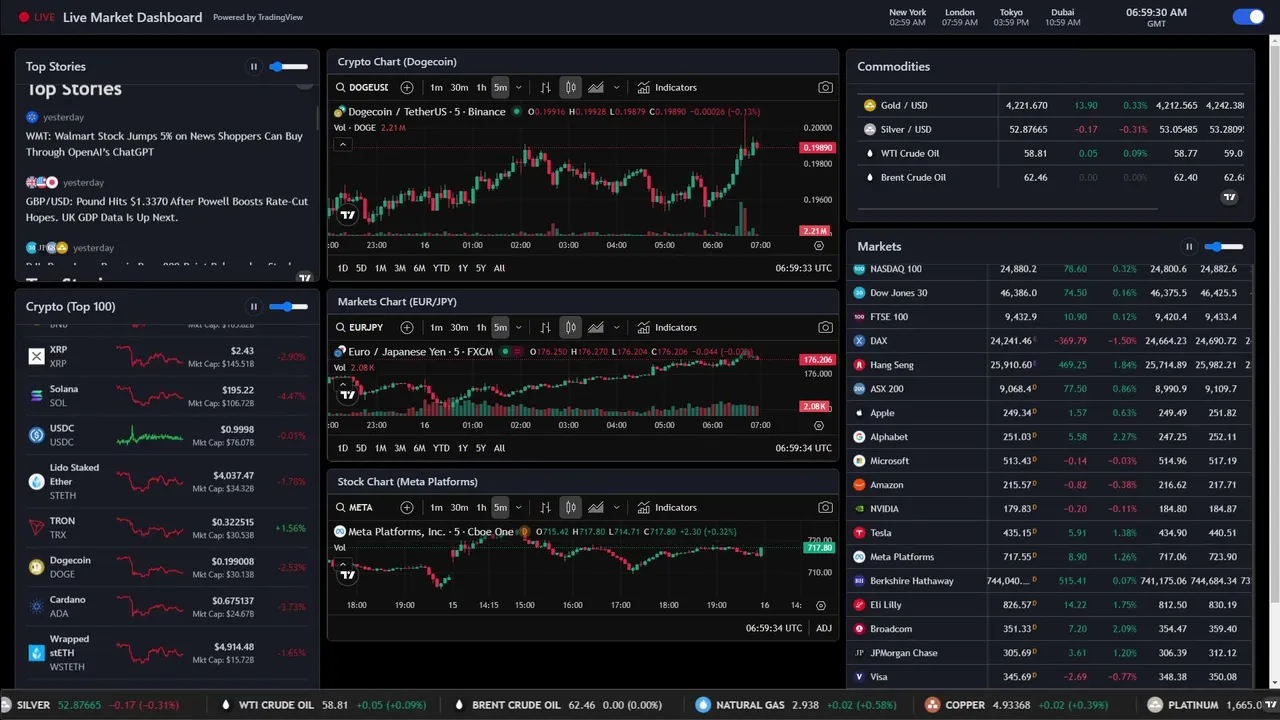Add compare symbol on META chart
The image size is (1280, 720).
[407, 508]
